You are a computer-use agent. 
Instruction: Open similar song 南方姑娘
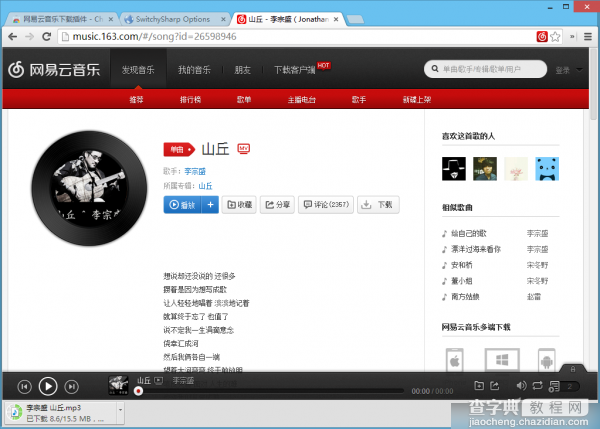465,296
